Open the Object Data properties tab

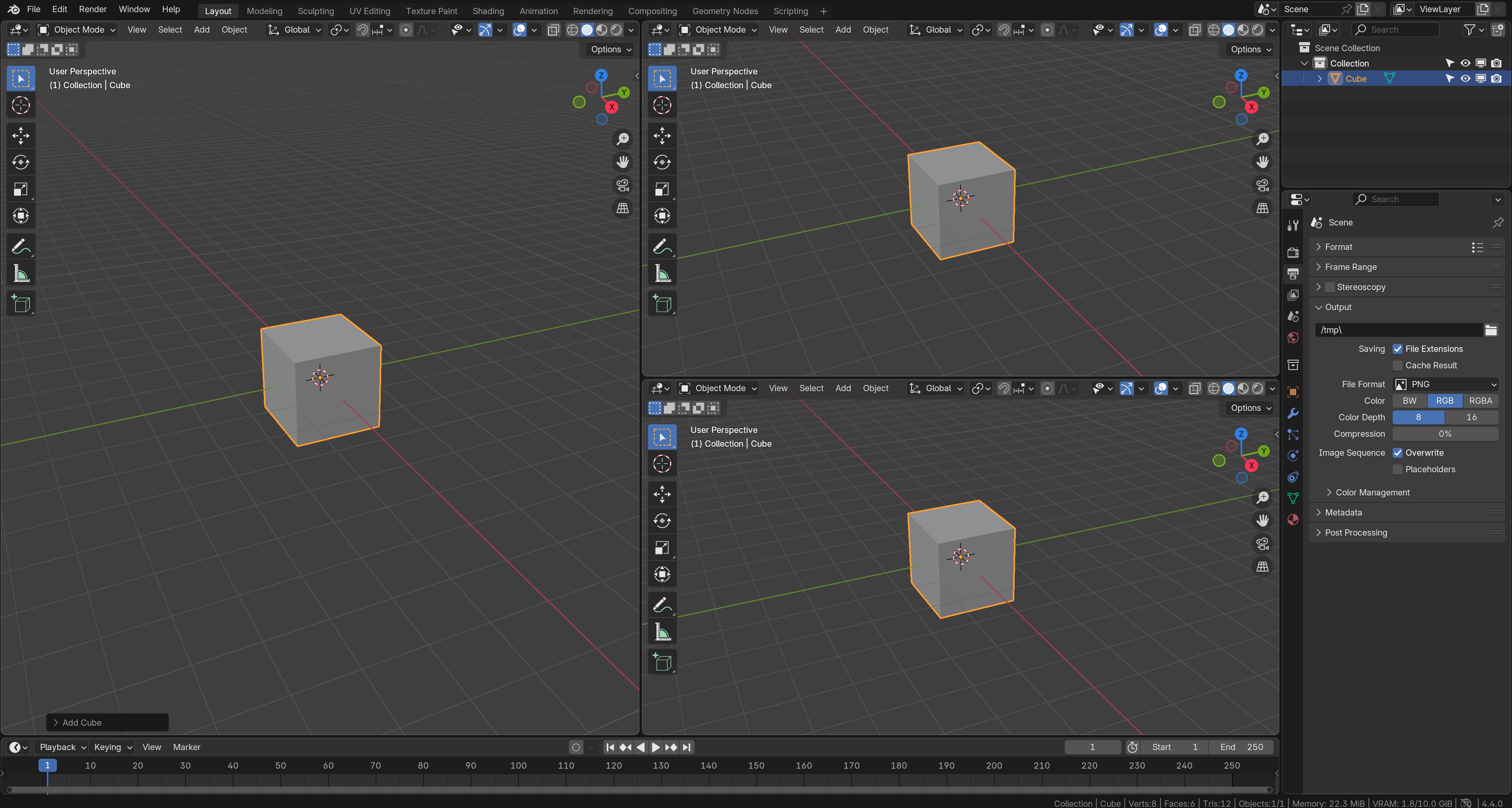click(x=1292, y=498)
